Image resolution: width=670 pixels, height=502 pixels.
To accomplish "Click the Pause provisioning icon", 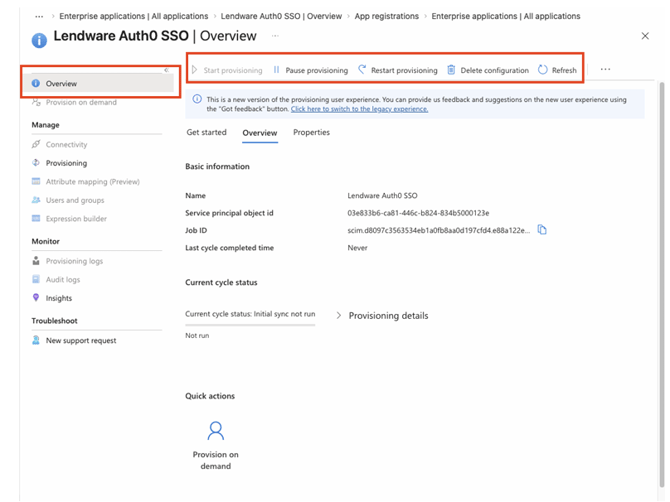I will [277, 70].
